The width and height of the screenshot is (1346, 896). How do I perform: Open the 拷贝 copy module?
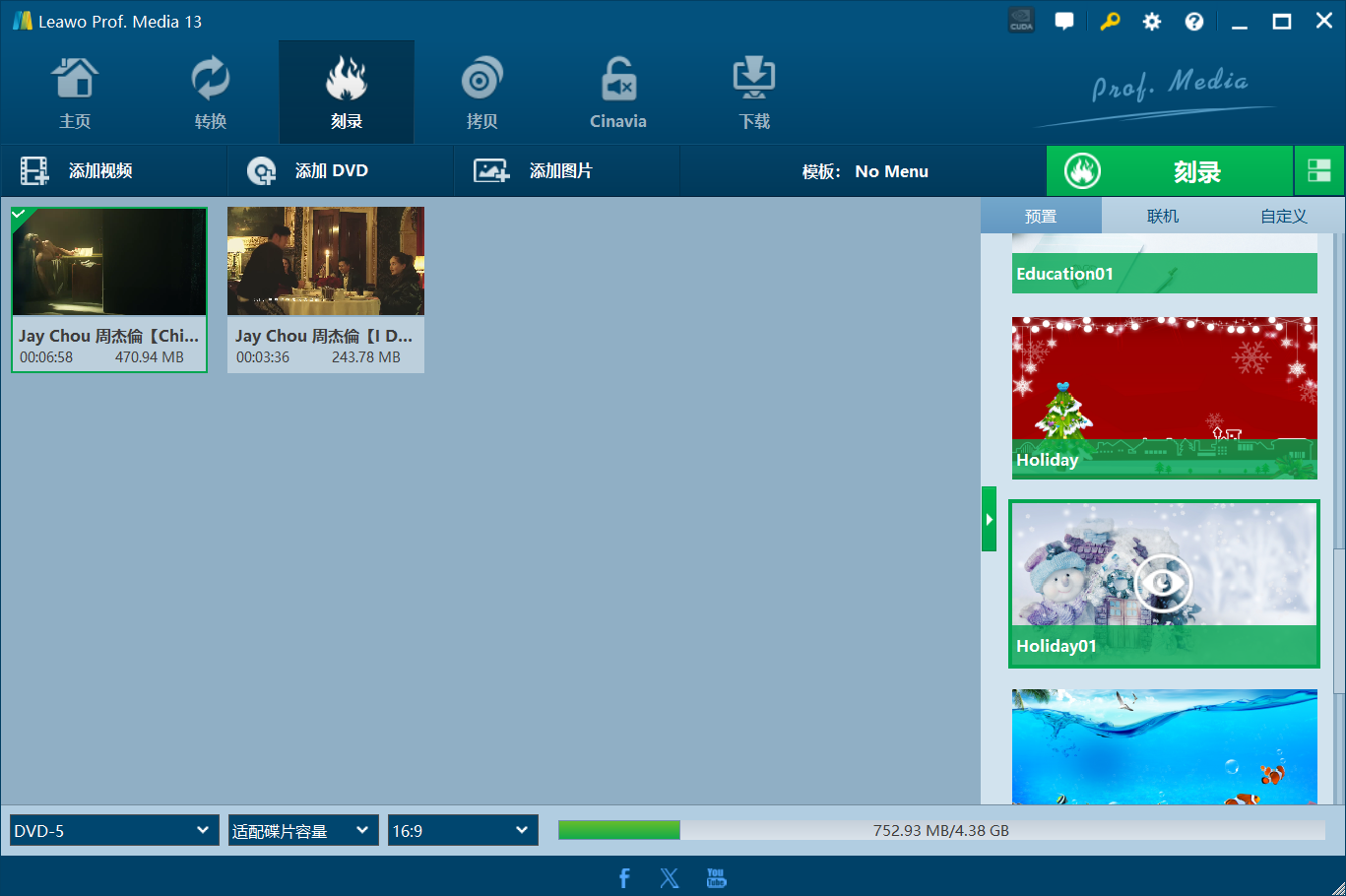[482, 94]
